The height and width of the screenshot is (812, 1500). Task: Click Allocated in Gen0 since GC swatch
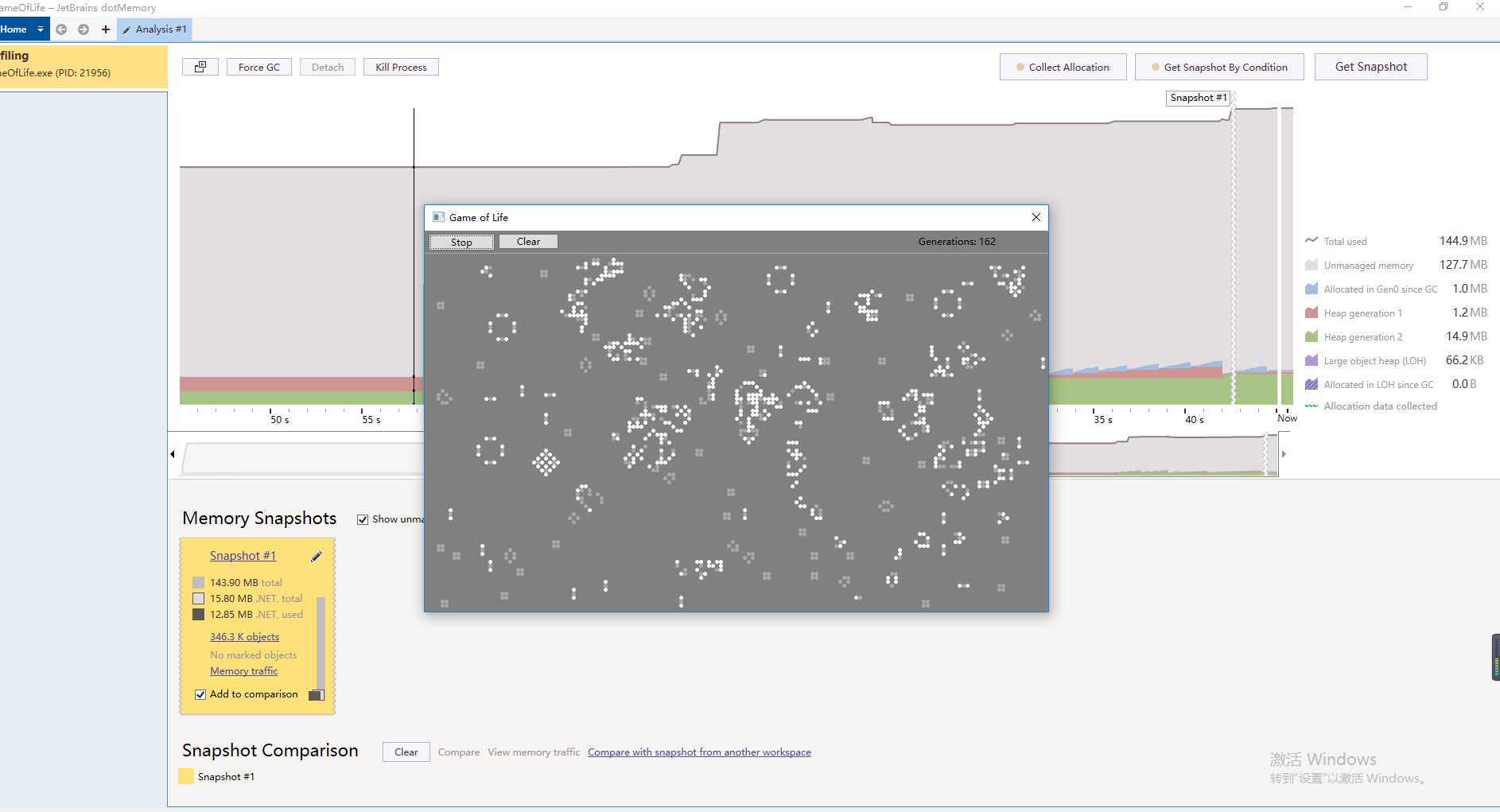[1312, 289]
